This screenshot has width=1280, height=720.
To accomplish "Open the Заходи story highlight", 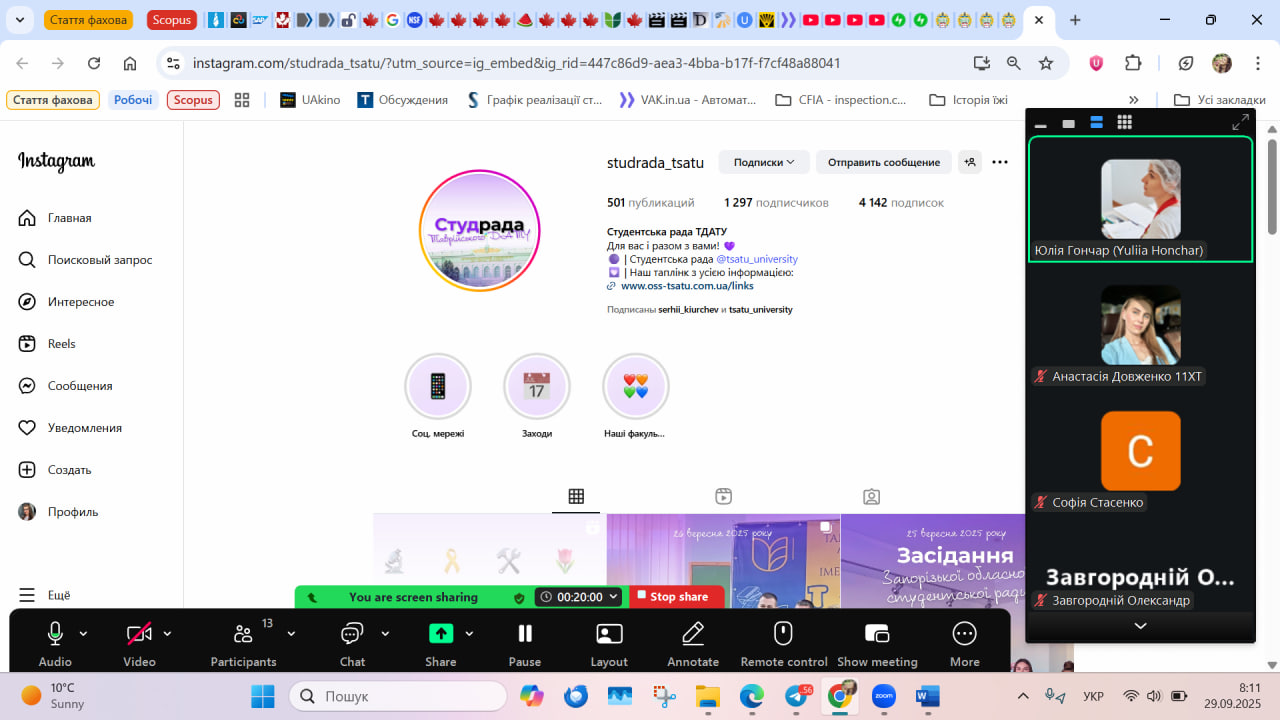I will [537, 397].
